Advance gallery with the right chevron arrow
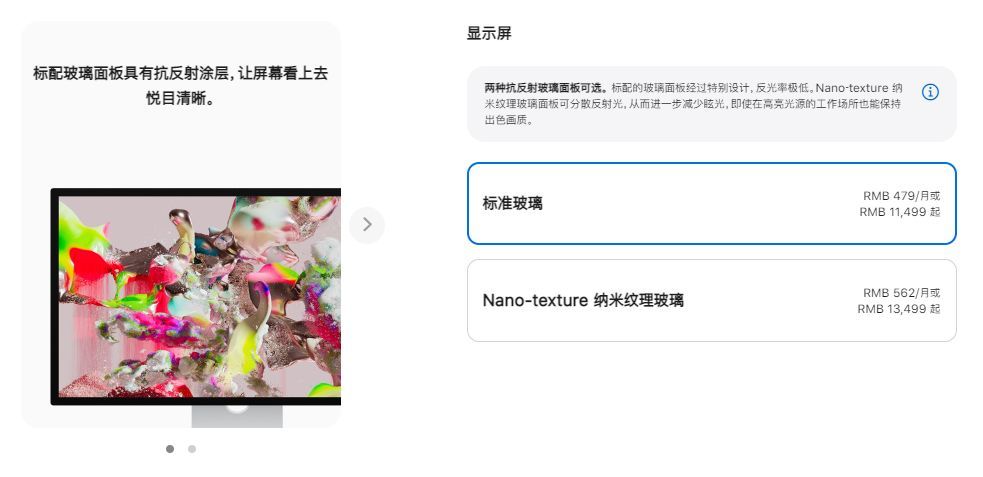Viewport: 983px width, 477px height. point(367,224)
